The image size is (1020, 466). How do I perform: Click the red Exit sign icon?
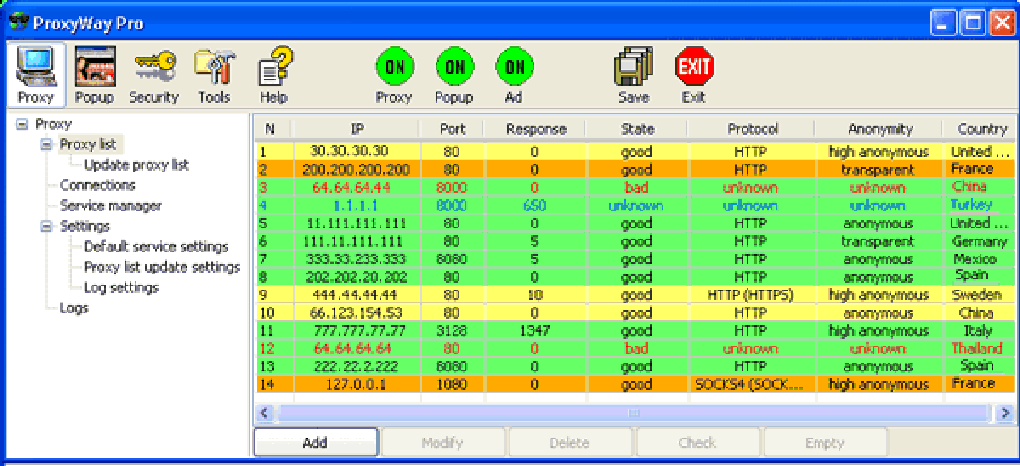click(694, 75)
